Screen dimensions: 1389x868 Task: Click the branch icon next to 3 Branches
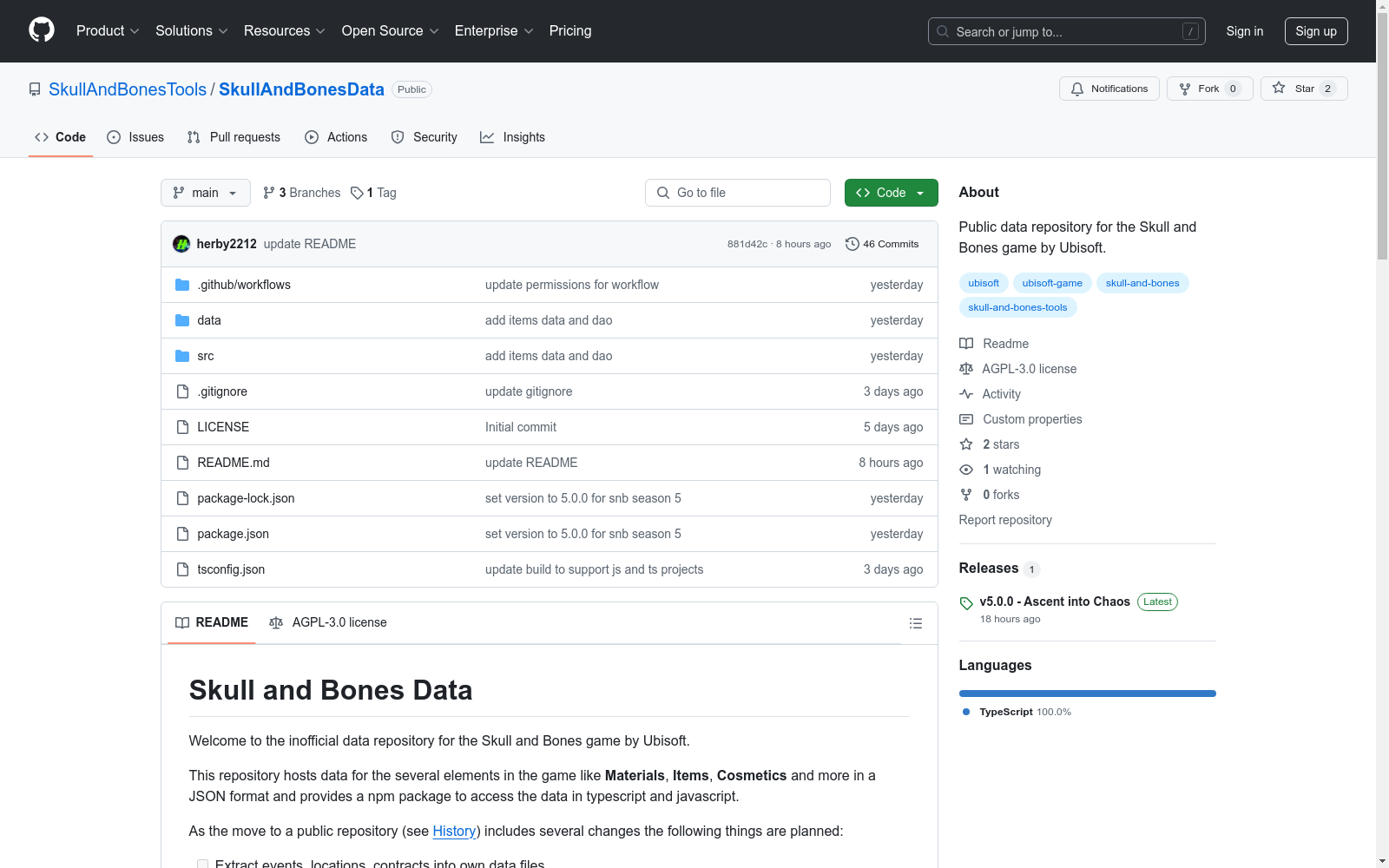click(269, 193)
